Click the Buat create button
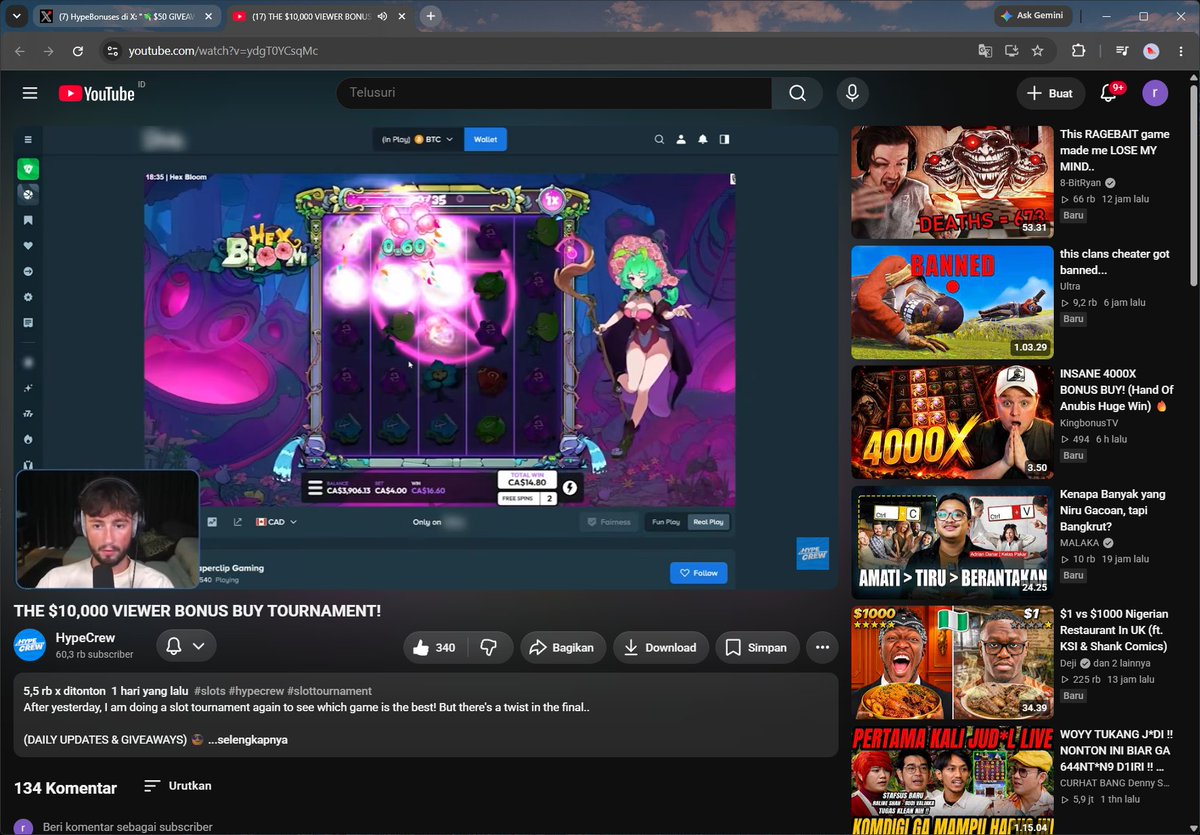1200x835 pixels. click(x=1050, y=93)
